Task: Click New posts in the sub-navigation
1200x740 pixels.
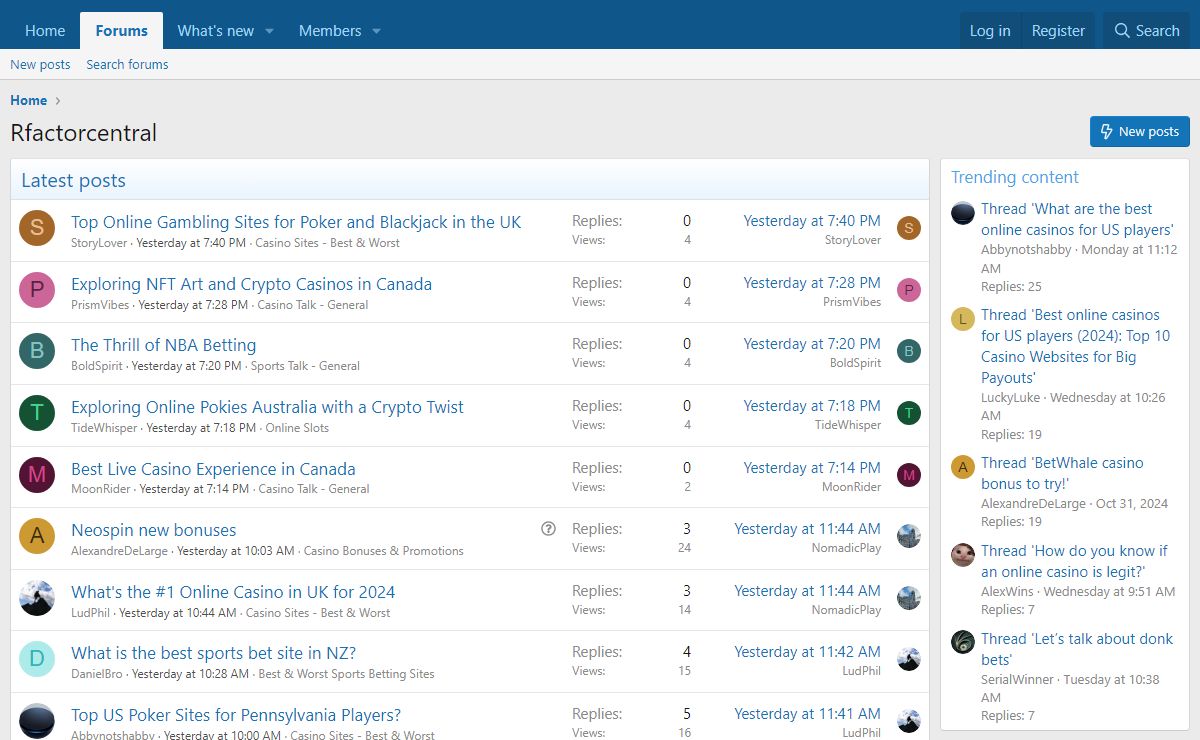Action: point(40,64)
